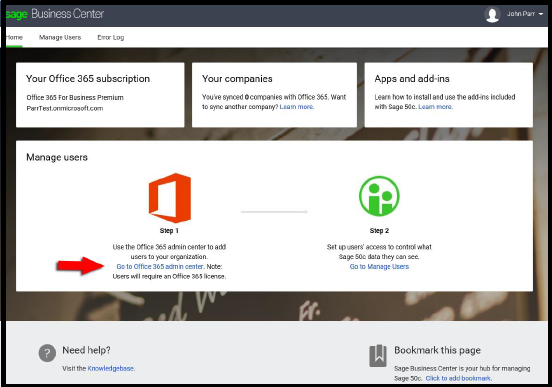Image resolution: width=552 pixels, height=387 pixels.
Task: Select the Click to add bookmark link
Action: tap(458, 378)
